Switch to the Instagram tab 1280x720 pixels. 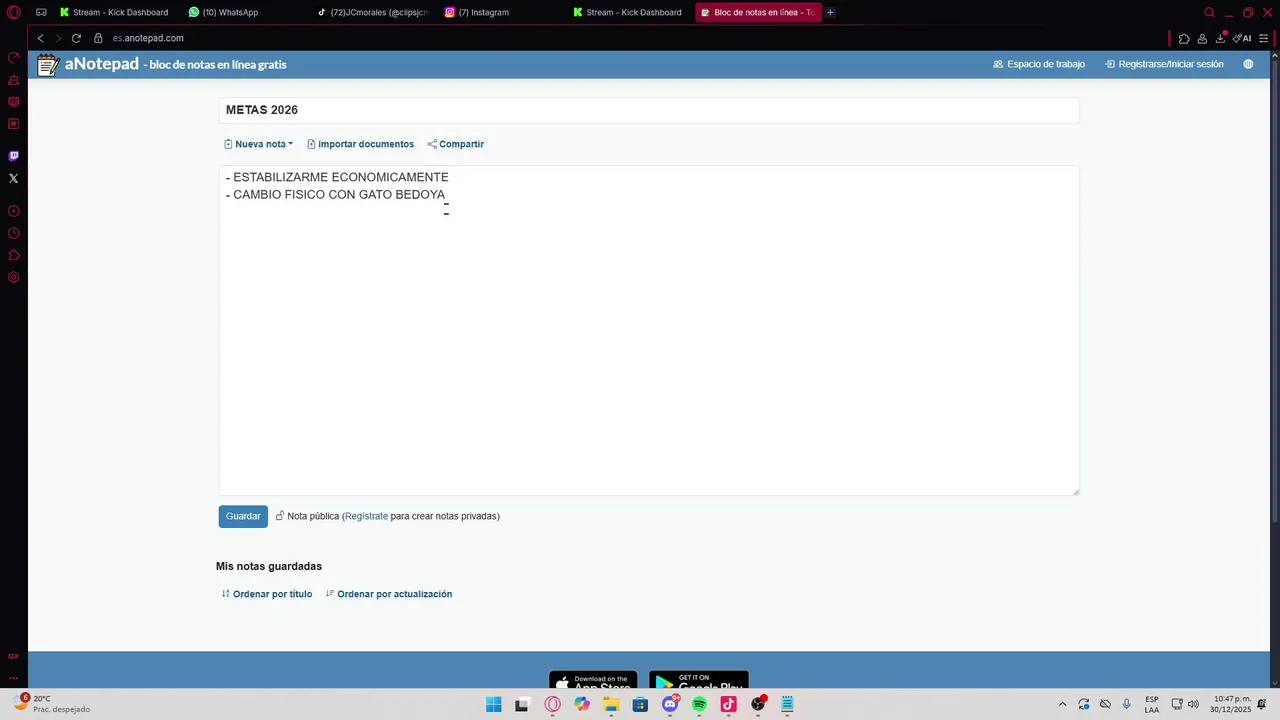[x=478, y=12]
